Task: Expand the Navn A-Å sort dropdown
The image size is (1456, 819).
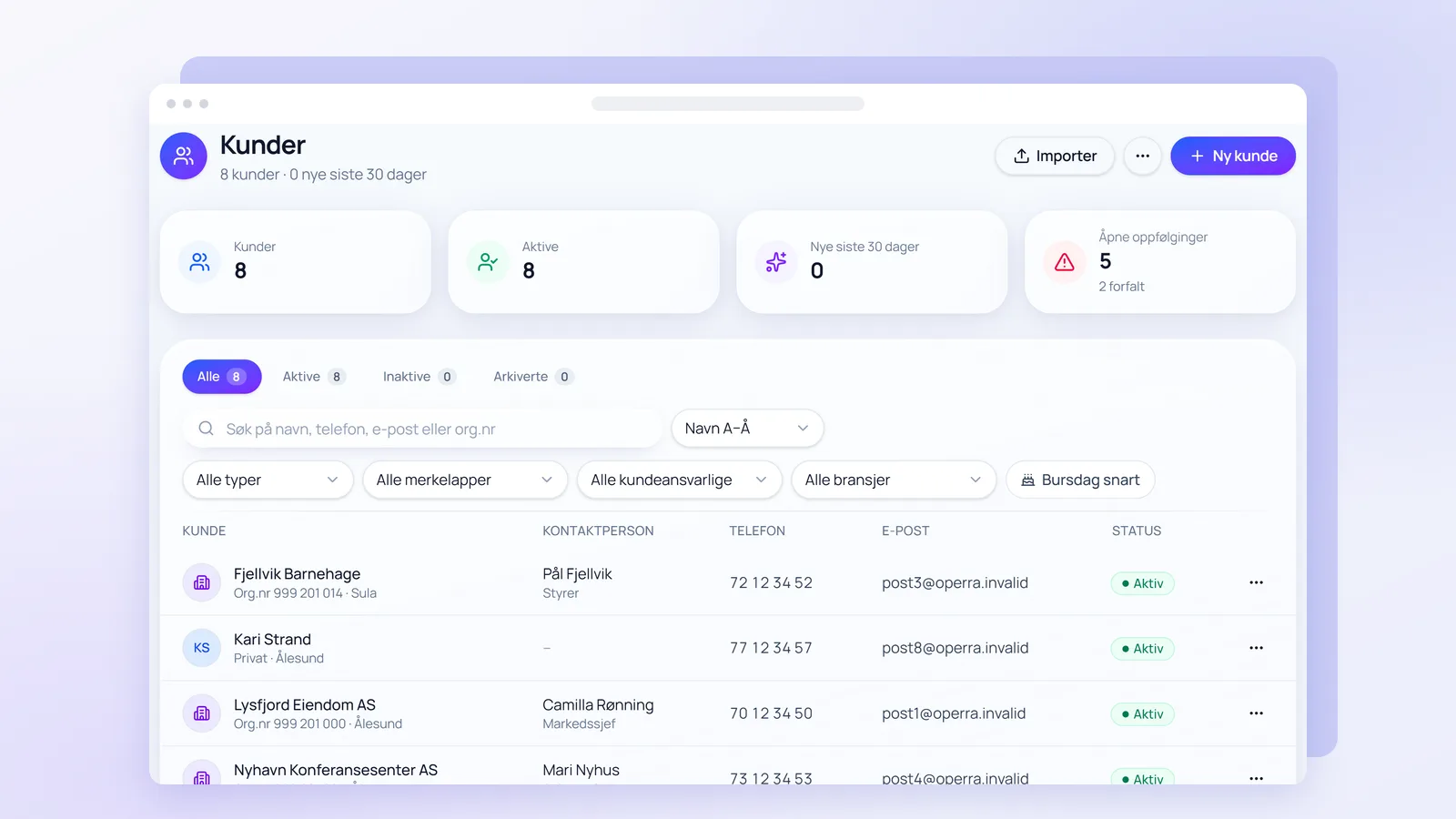Action: coord(747,429)
